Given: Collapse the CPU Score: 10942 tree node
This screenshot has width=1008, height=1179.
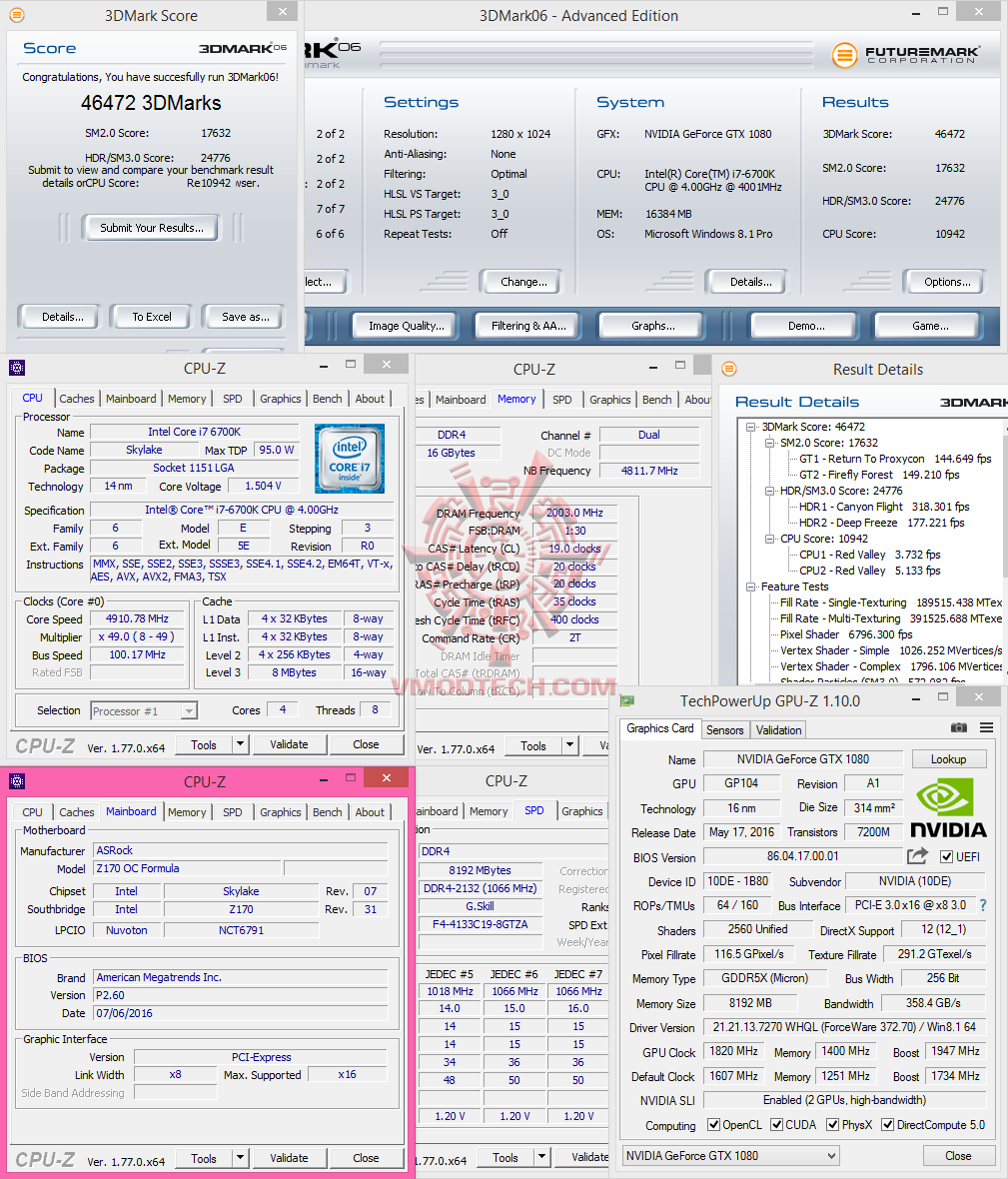Looking at the screenshot, I should coord(769,540).
